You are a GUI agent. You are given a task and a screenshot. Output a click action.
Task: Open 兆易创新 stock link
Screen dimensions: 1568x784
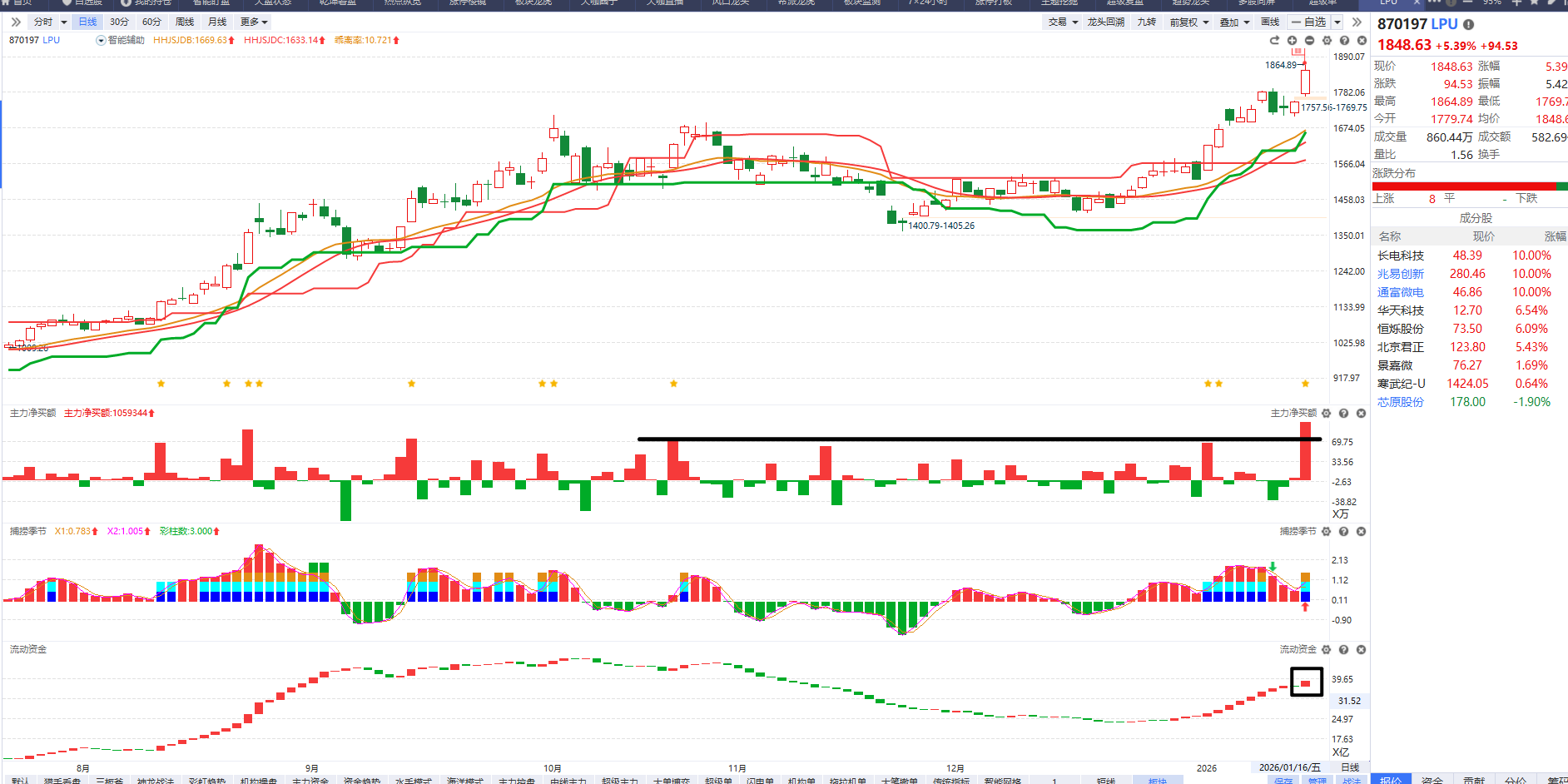pyautogui.click(x=1400, y=274)
